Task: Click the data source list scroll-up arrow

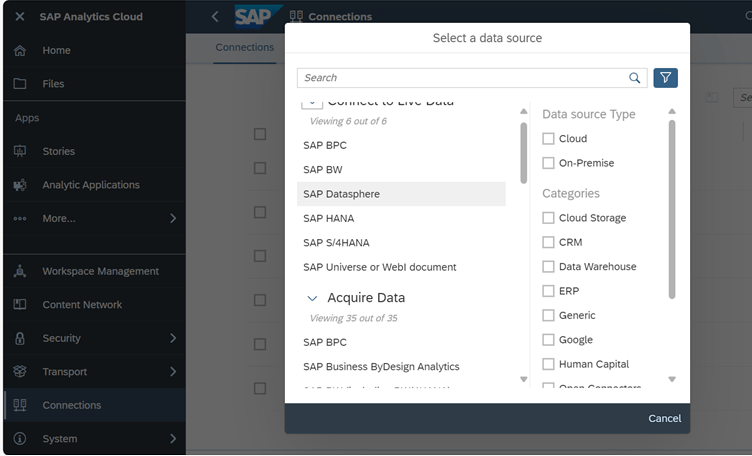Action: (x=524, y=111)
